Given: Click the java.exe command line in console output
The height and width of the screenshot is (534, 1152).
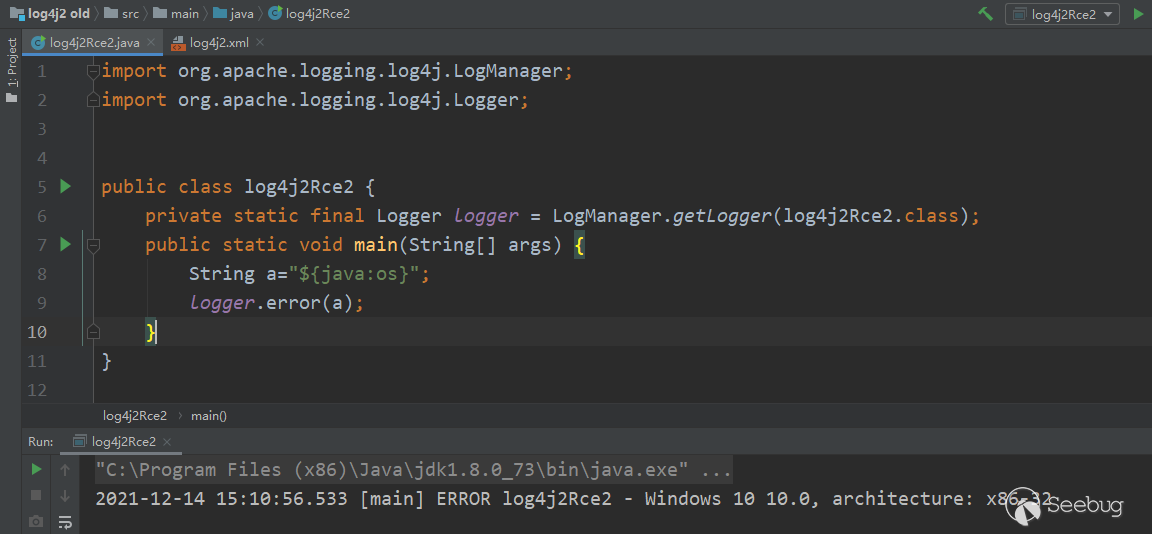Looking at the screenshot, I should click(x=414, y=470).
